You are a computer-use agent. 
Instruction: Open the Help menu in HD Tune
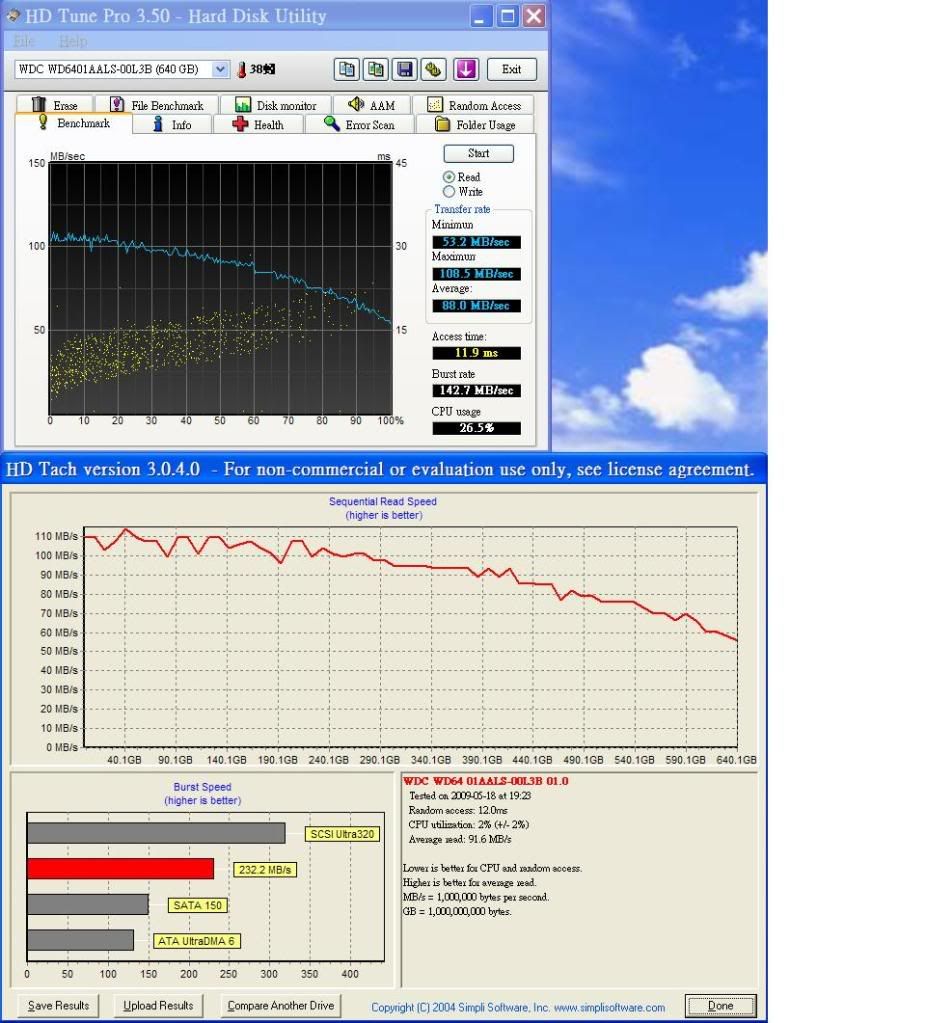72,42
